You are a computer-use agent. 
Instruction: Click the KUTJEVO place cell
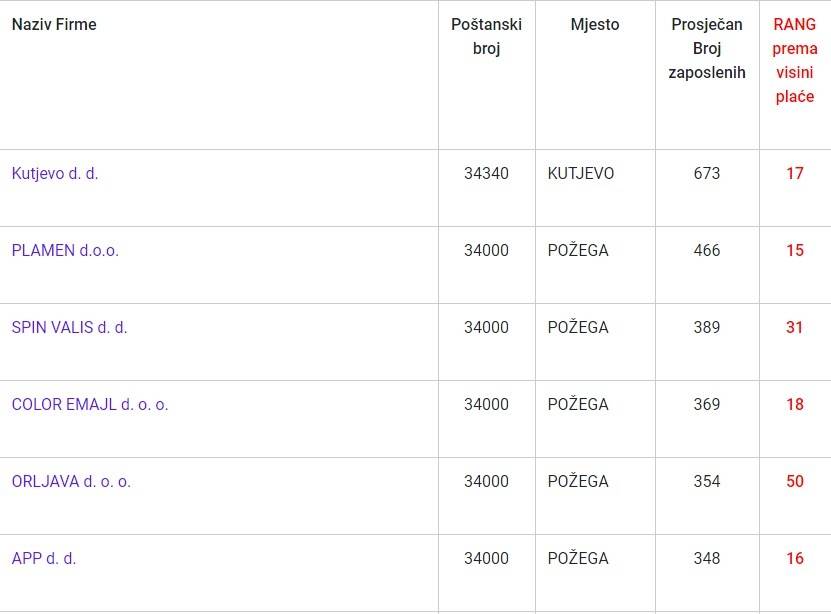581,173
